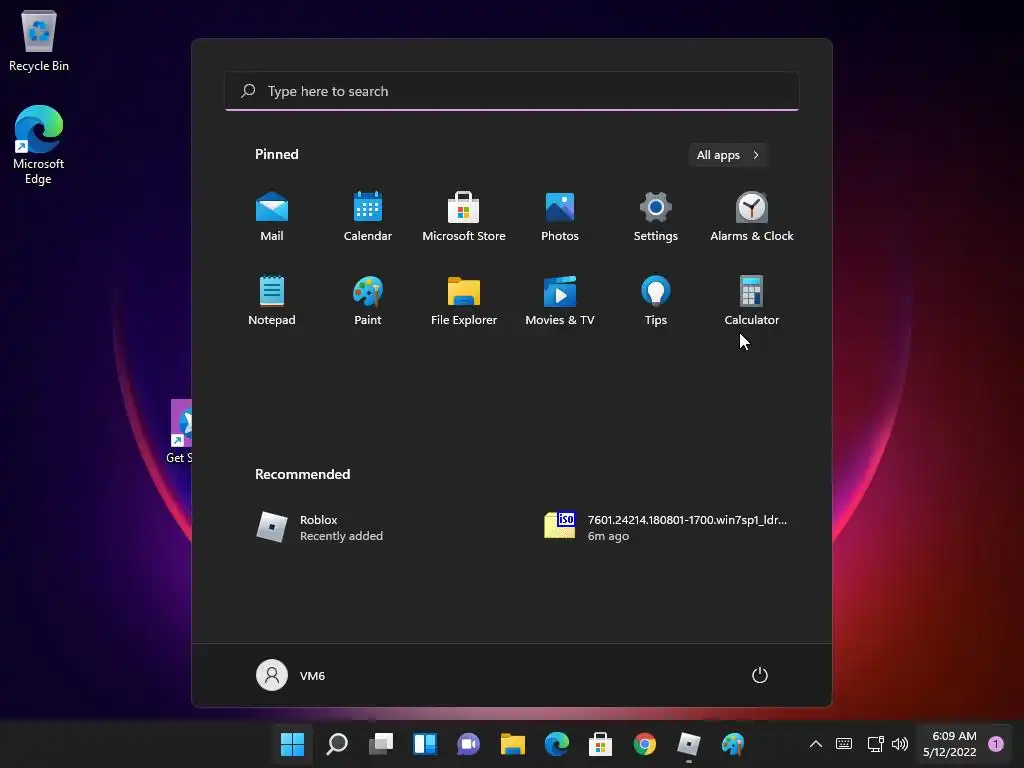
Task: Click the volume speaker tray icon
Action: 900,744
